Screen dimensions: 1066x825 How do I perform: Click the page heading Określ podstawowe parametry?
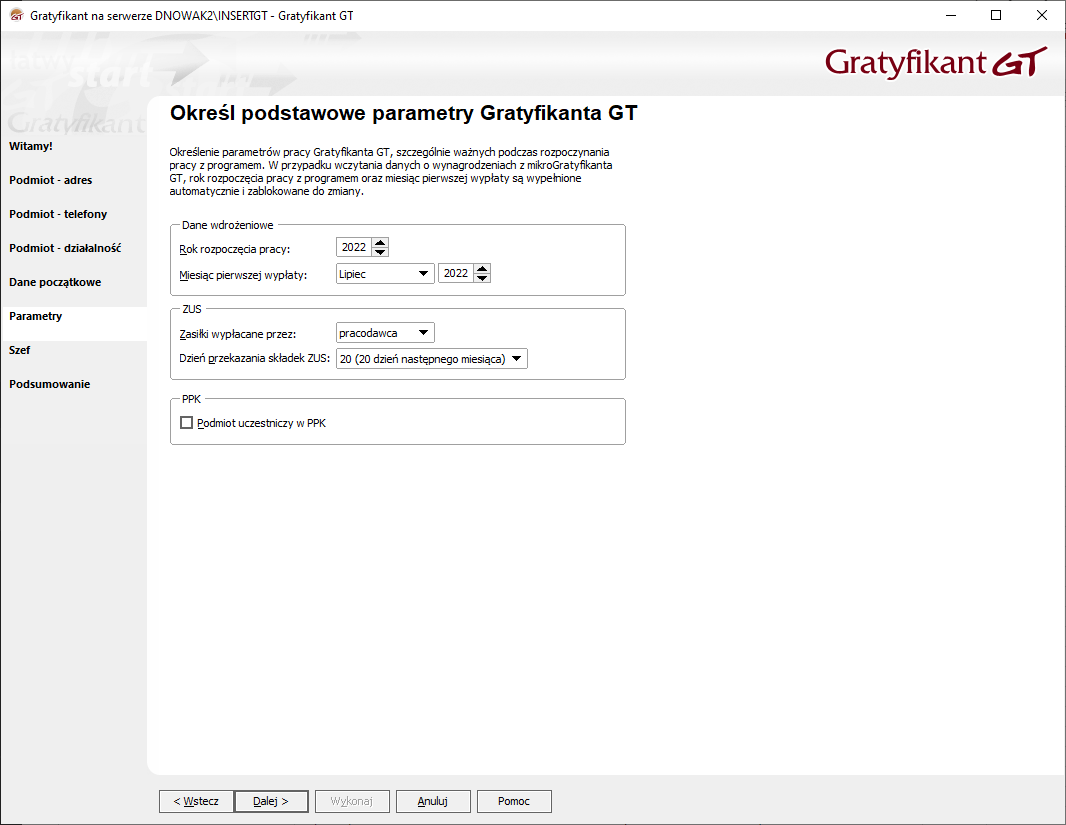coord(404,113)
